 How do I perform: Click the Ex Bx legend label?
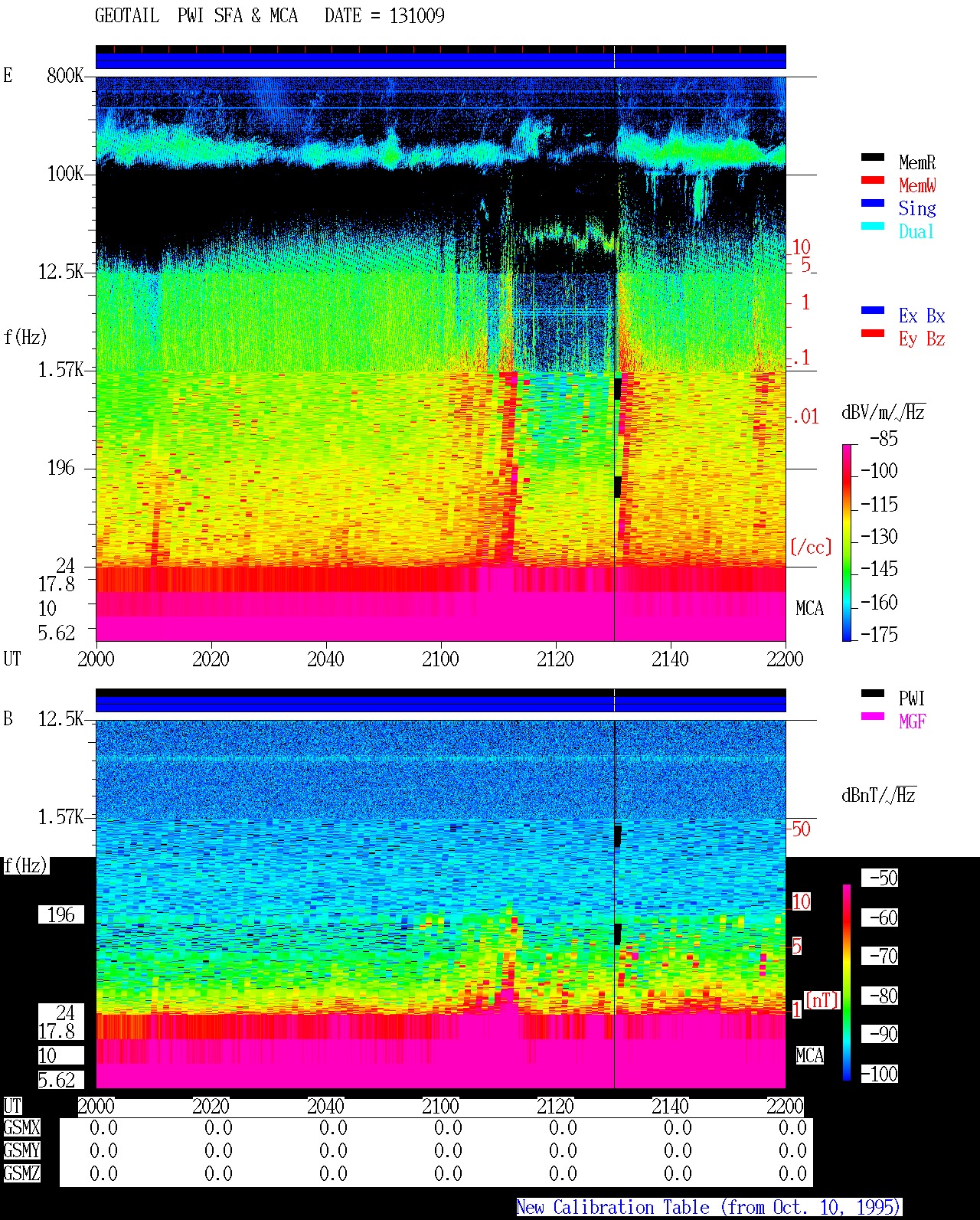tap(922, 316)
